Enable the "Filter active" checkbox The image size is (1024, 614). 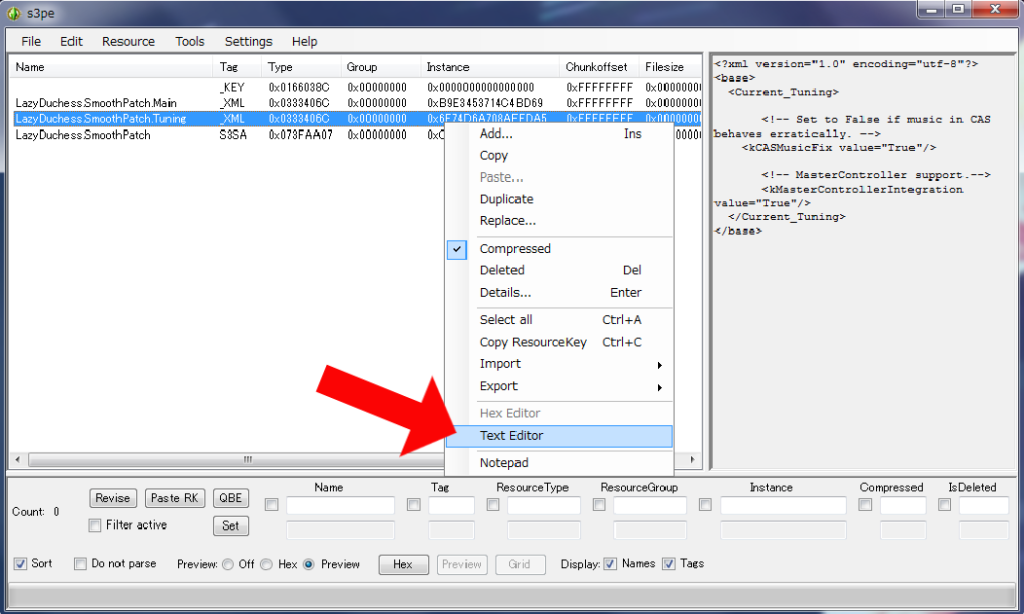(x=95, y=525)
